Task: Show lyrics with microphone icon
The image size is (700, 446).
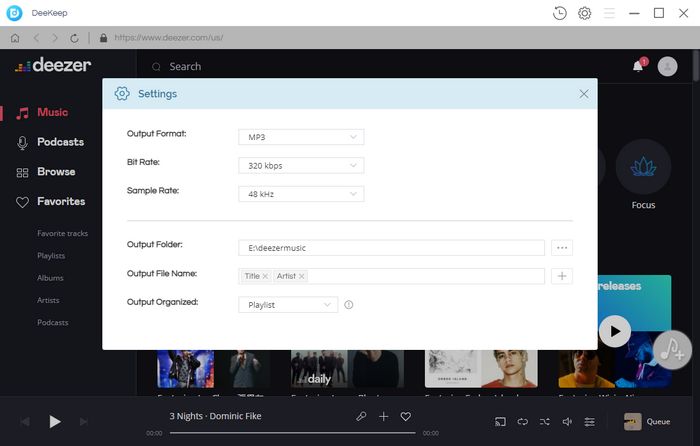Action: 361,417
